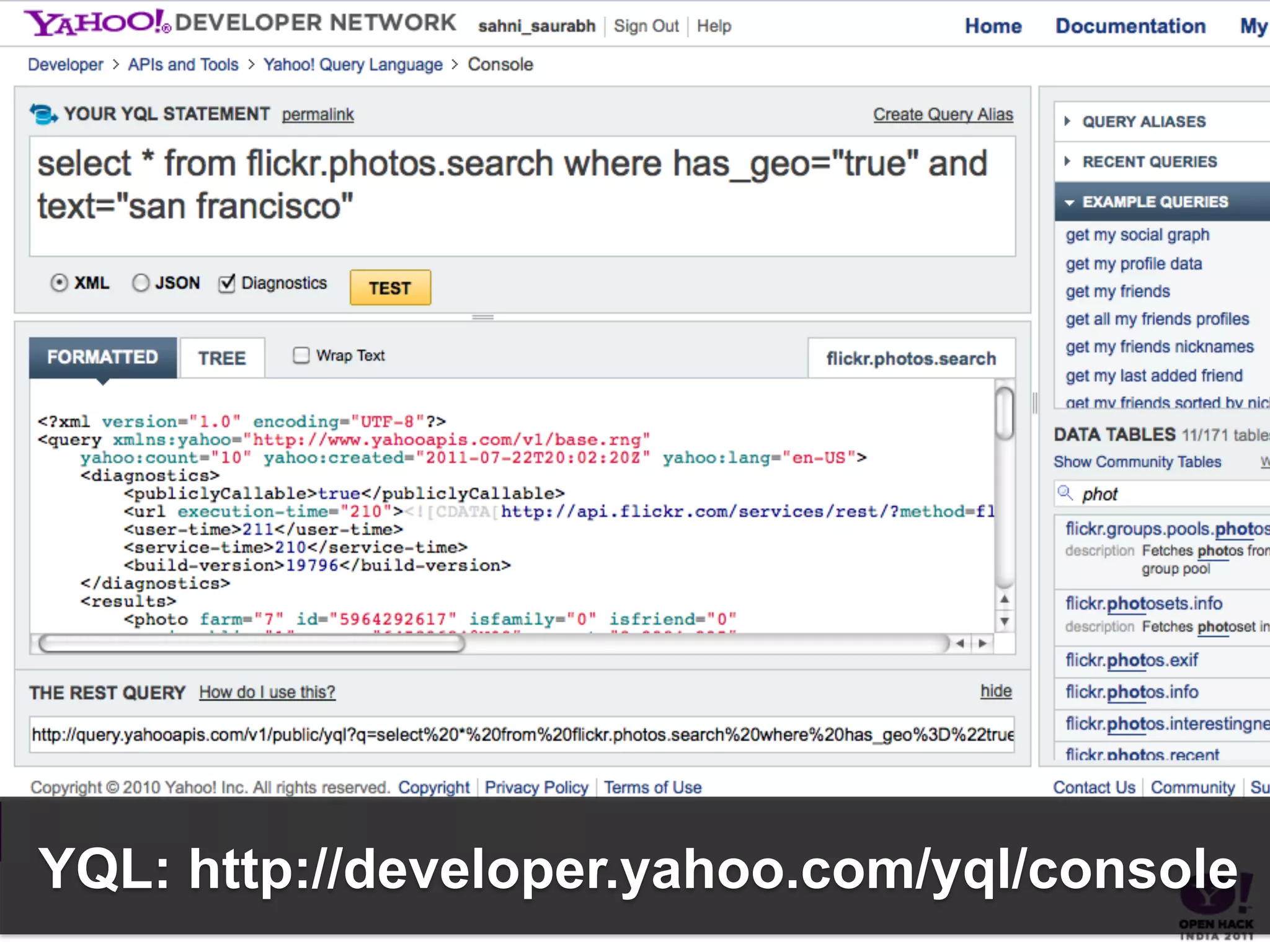This screenshot has height=952, width=1270.
Task: Collapse the Example Queries section
Action: point(1161,202)
